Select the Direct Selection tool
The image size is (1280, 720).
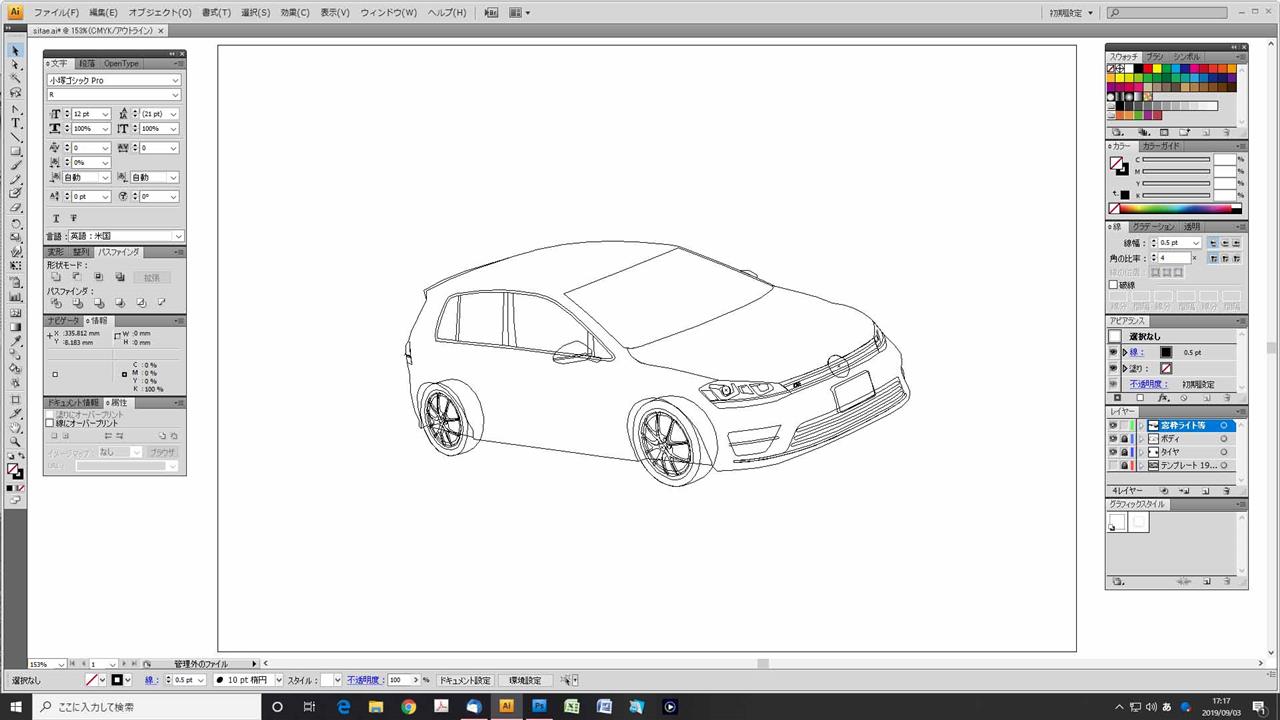click(16, 64)
